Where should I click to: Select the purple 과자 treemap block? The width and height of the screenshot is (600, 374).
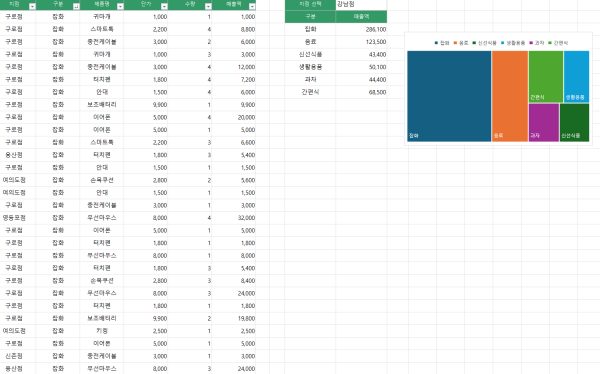click(544, 122)
